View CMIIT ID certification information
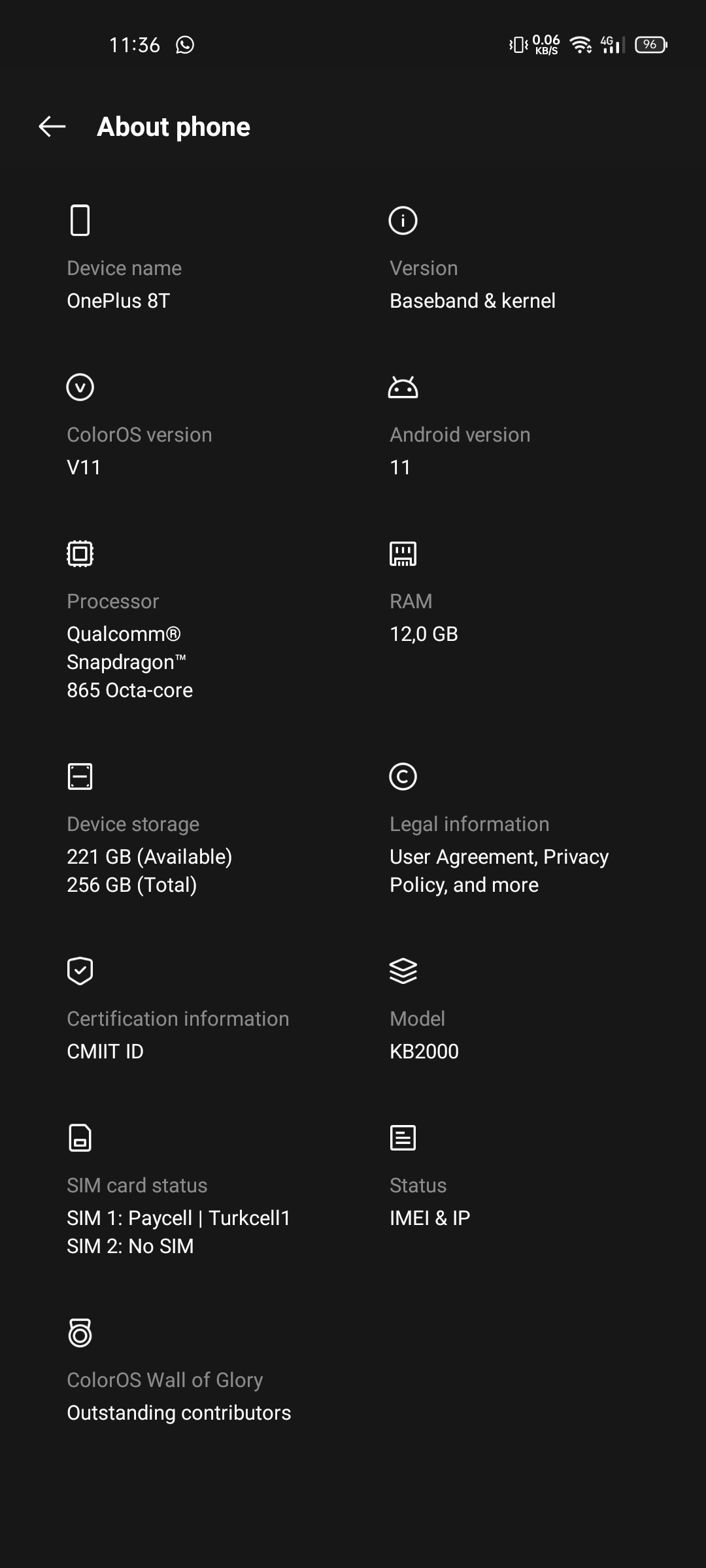Image resolution: width=706 pixels, height=1568 pixels. 105,1051
